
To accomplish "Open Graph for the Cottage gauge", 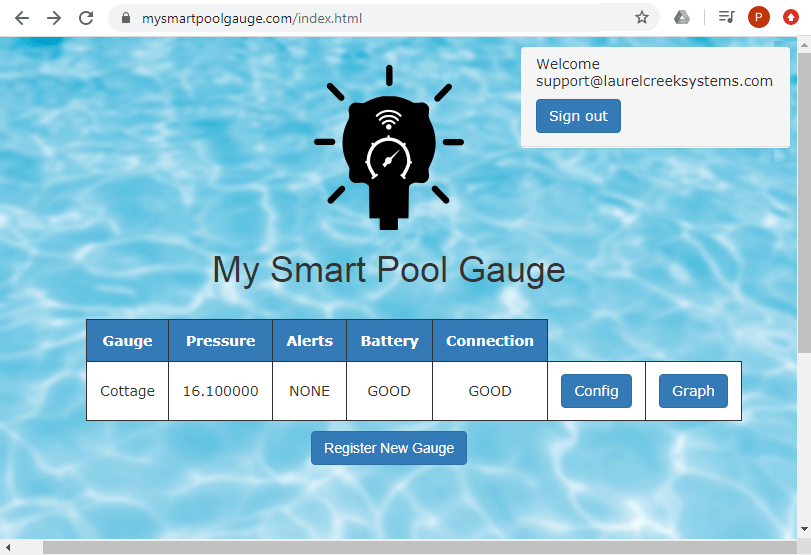I will 693,391.
